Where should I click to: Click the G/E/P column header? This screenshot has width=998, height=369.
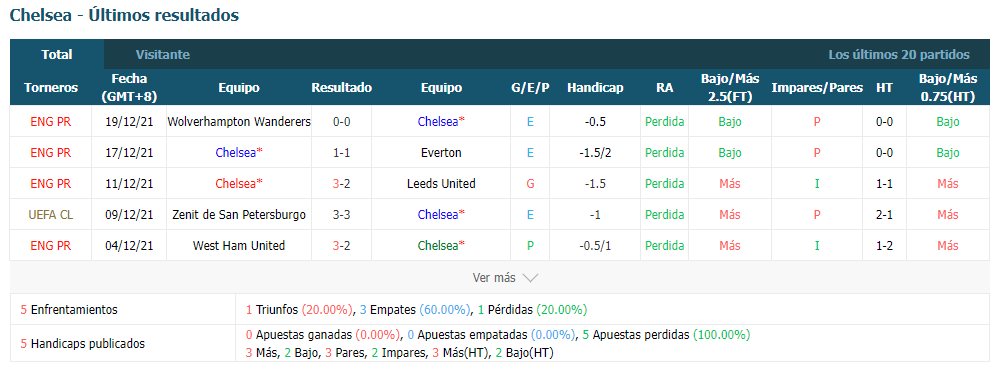pos(530,88)
